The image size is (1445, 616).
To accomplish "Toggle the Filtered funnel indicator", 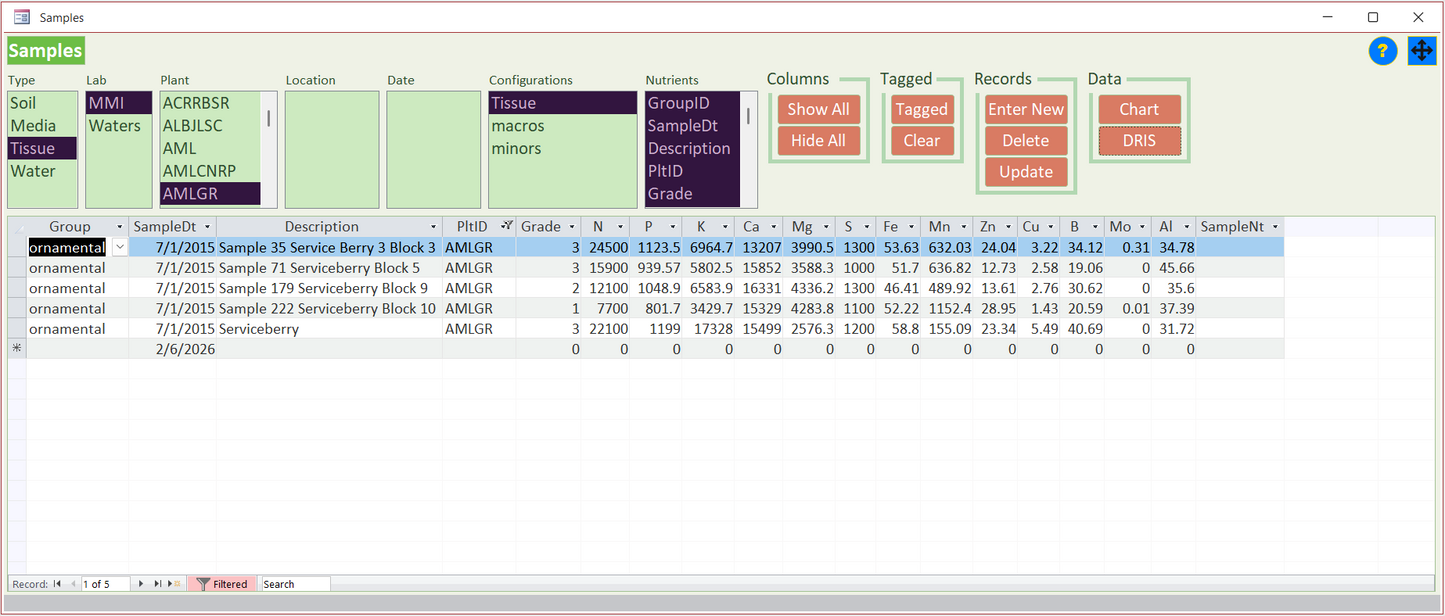I will [x=222, y=584].
